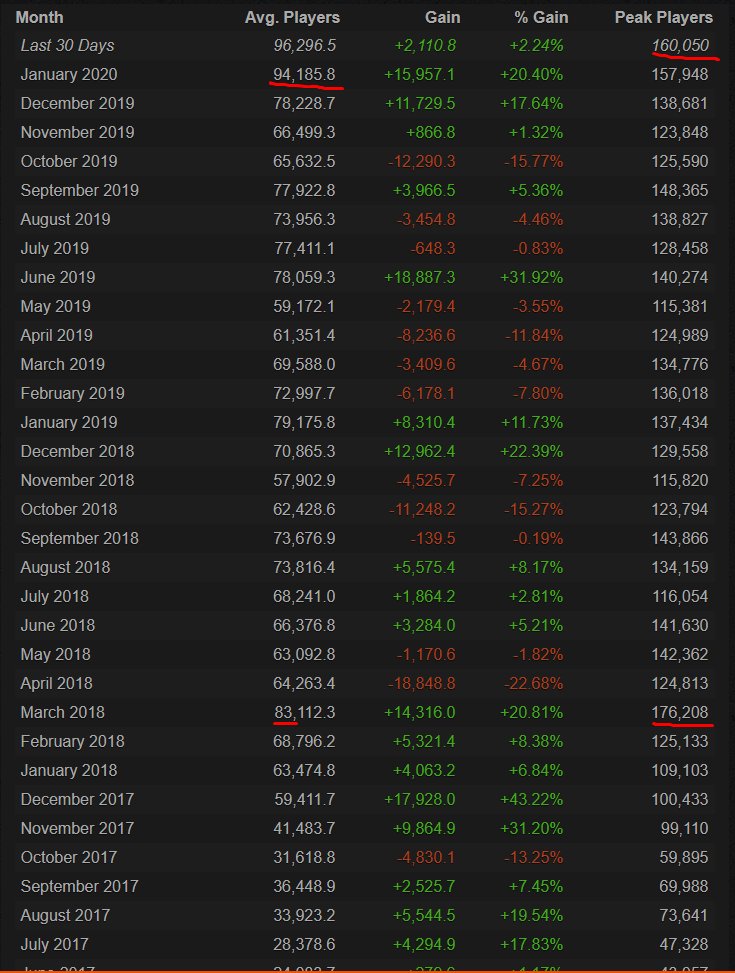
Task: Select the August 2018 month cell
Action: tap(65, 568)
